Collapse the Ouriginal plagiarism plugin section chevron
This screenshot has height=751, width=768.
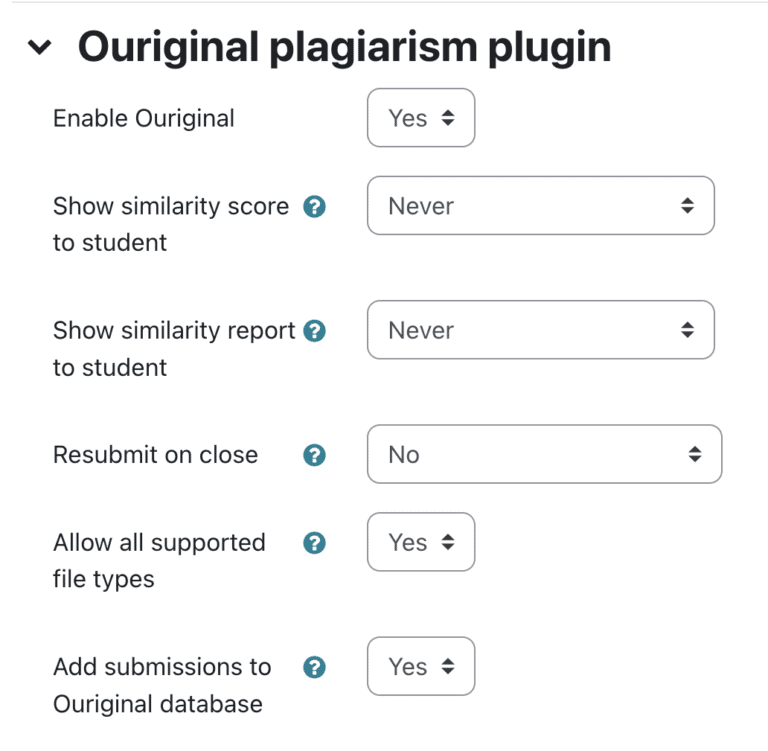pos(40,47)
